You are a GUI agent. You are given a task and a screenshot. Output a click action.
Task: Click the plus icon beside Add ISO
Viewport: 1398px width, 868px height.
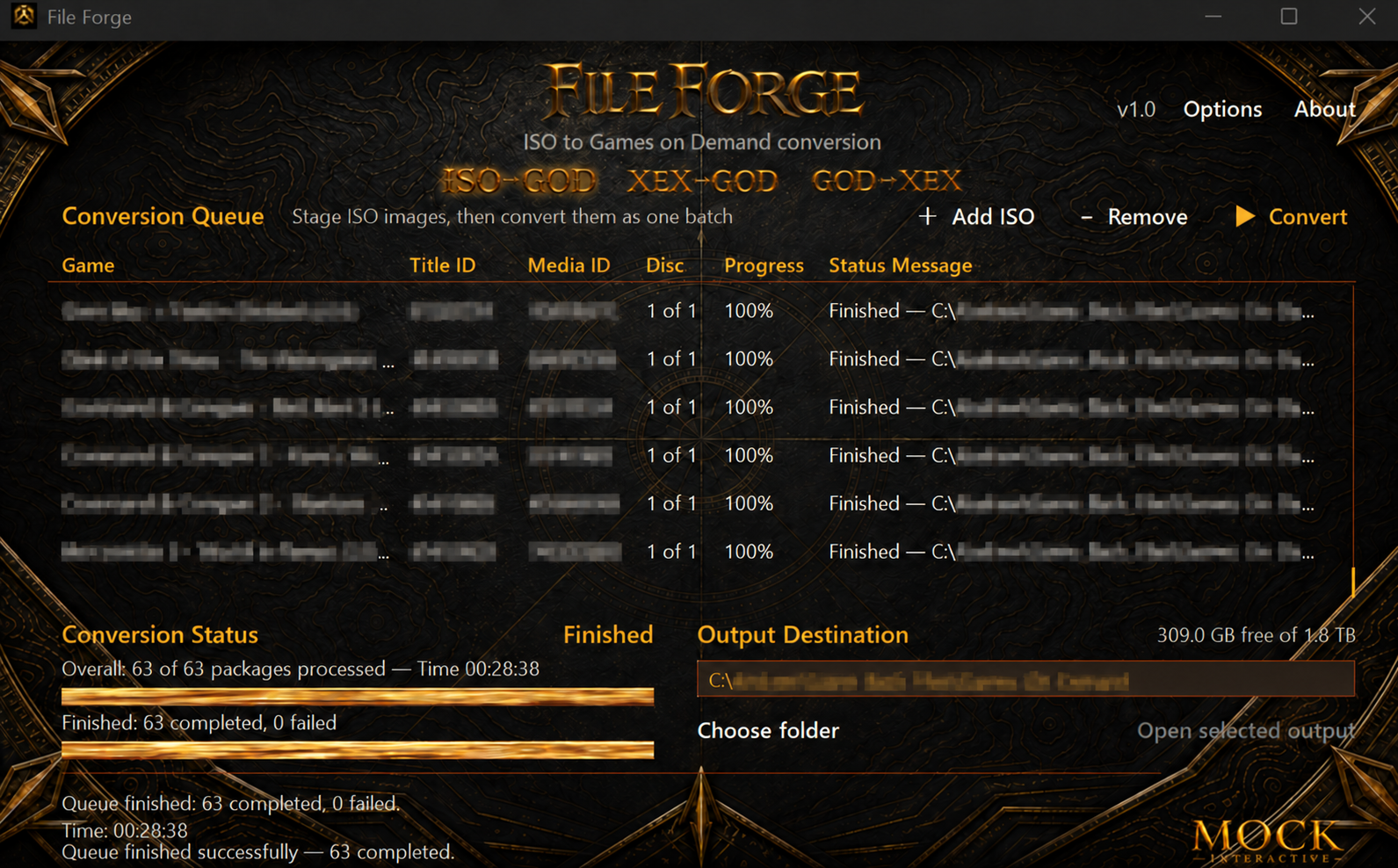click(927, 216)
